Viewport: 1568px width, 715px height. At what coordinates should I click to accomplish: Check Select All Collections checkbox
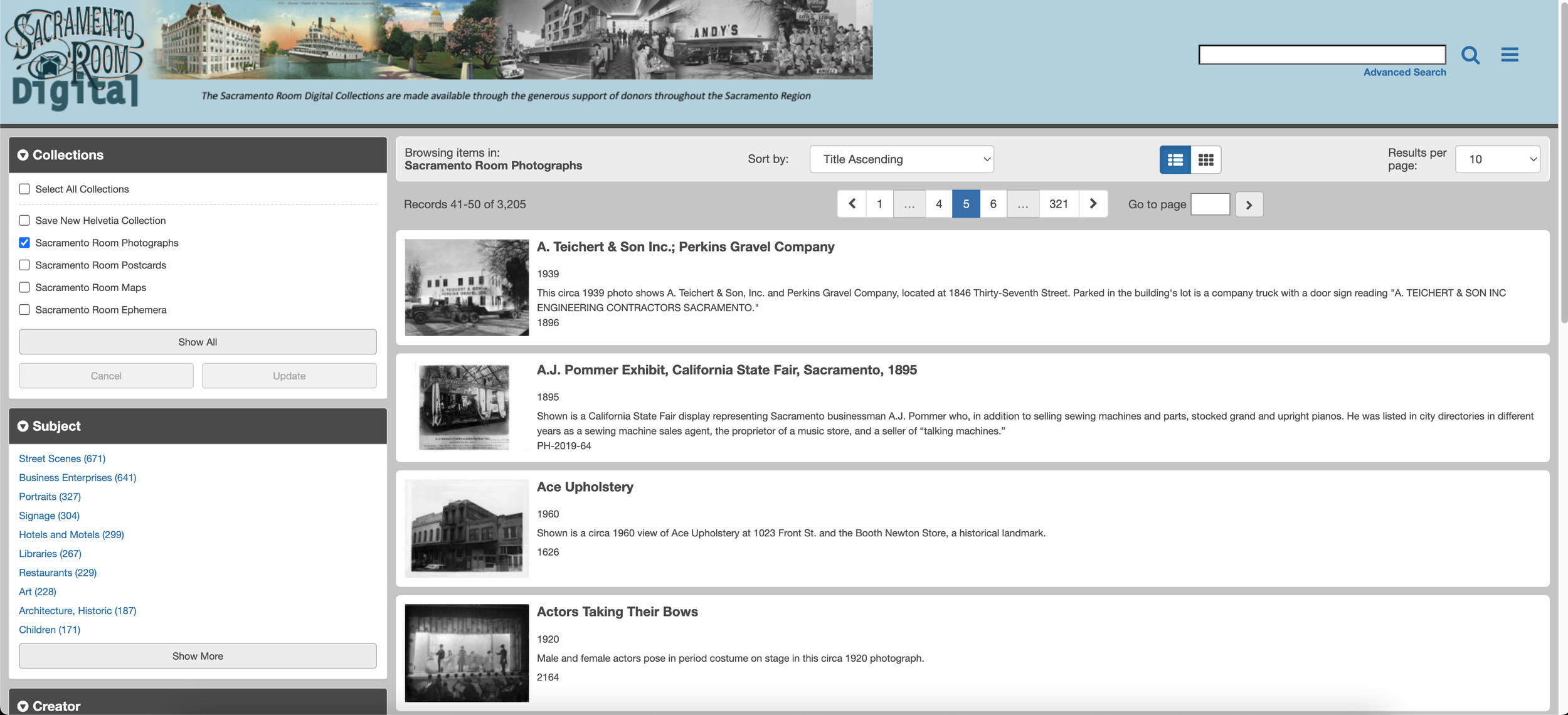click(x=24, y=189)
